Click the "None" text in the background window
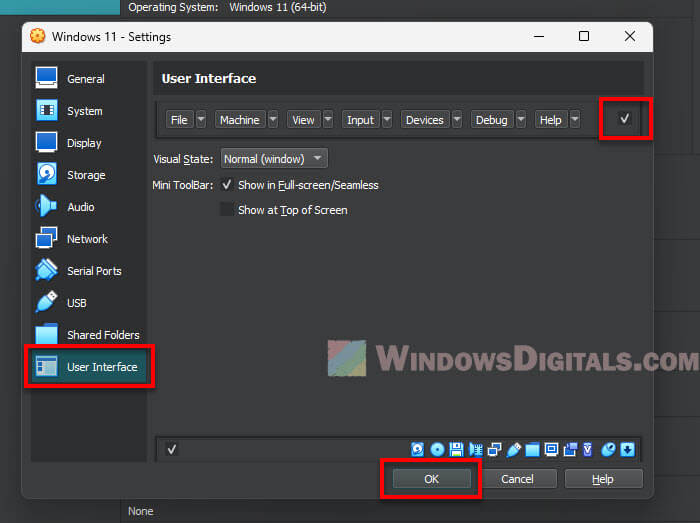 pyautogui.click(x=141, y=511)
